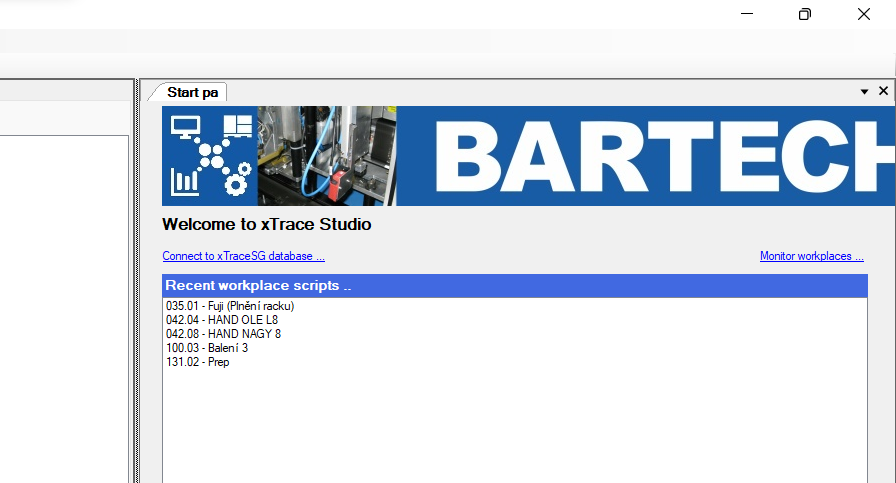
Task: Open Connect to xTraceSG database link
Action: click(x=243, y=256)
